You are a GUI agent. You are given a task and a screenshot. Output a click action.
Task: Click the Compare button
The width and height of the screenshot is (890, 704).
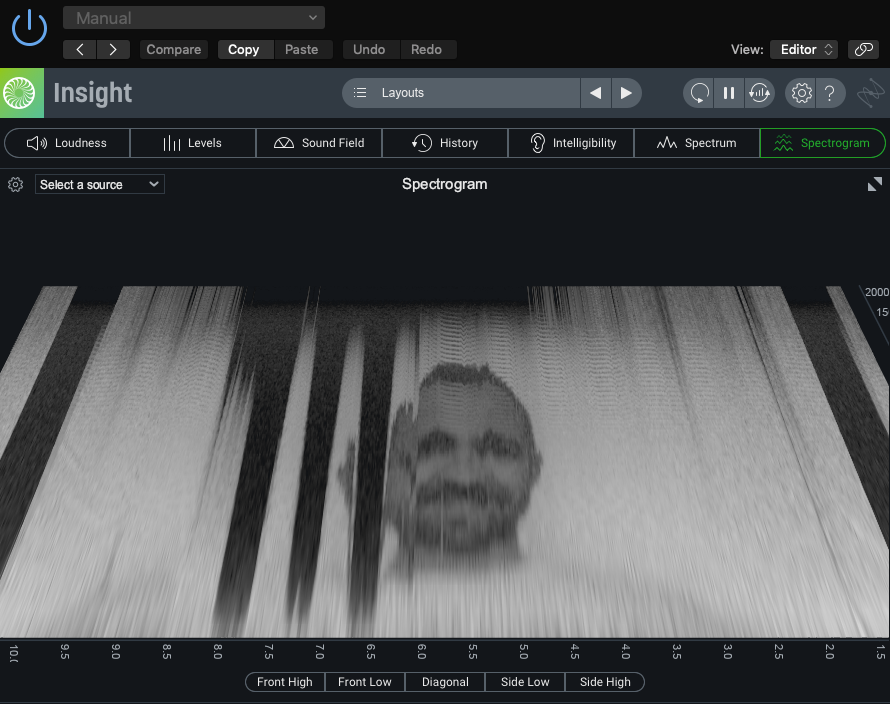pos(174,49)
